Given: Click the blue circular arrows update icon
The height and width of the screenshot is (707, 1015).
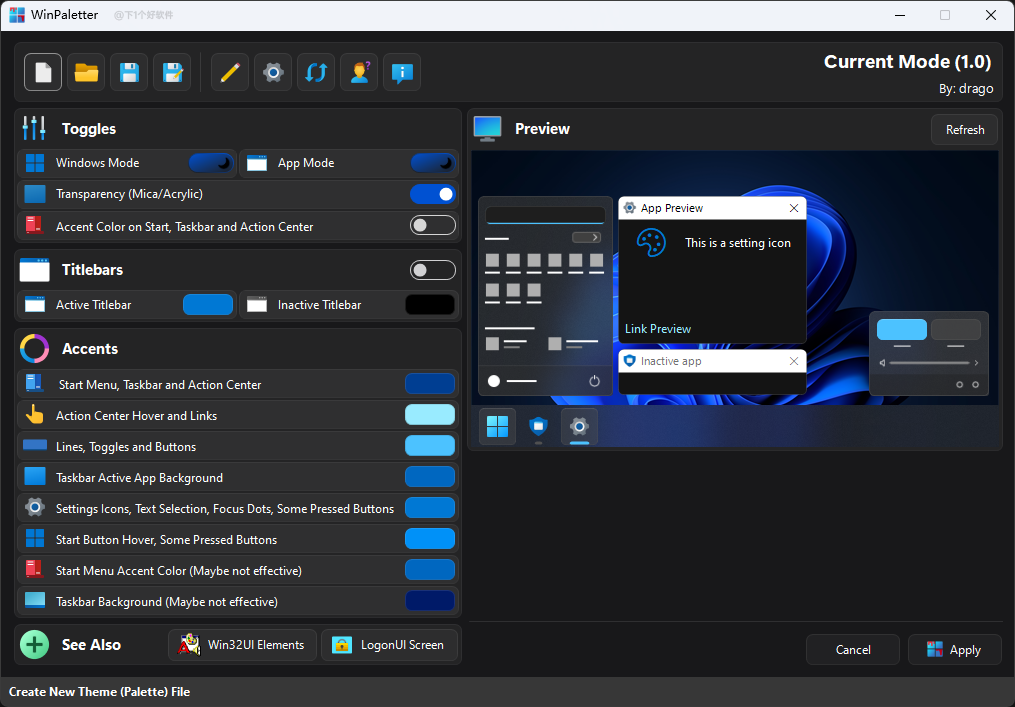Looking at the screenshot, I should click(316, 72).
